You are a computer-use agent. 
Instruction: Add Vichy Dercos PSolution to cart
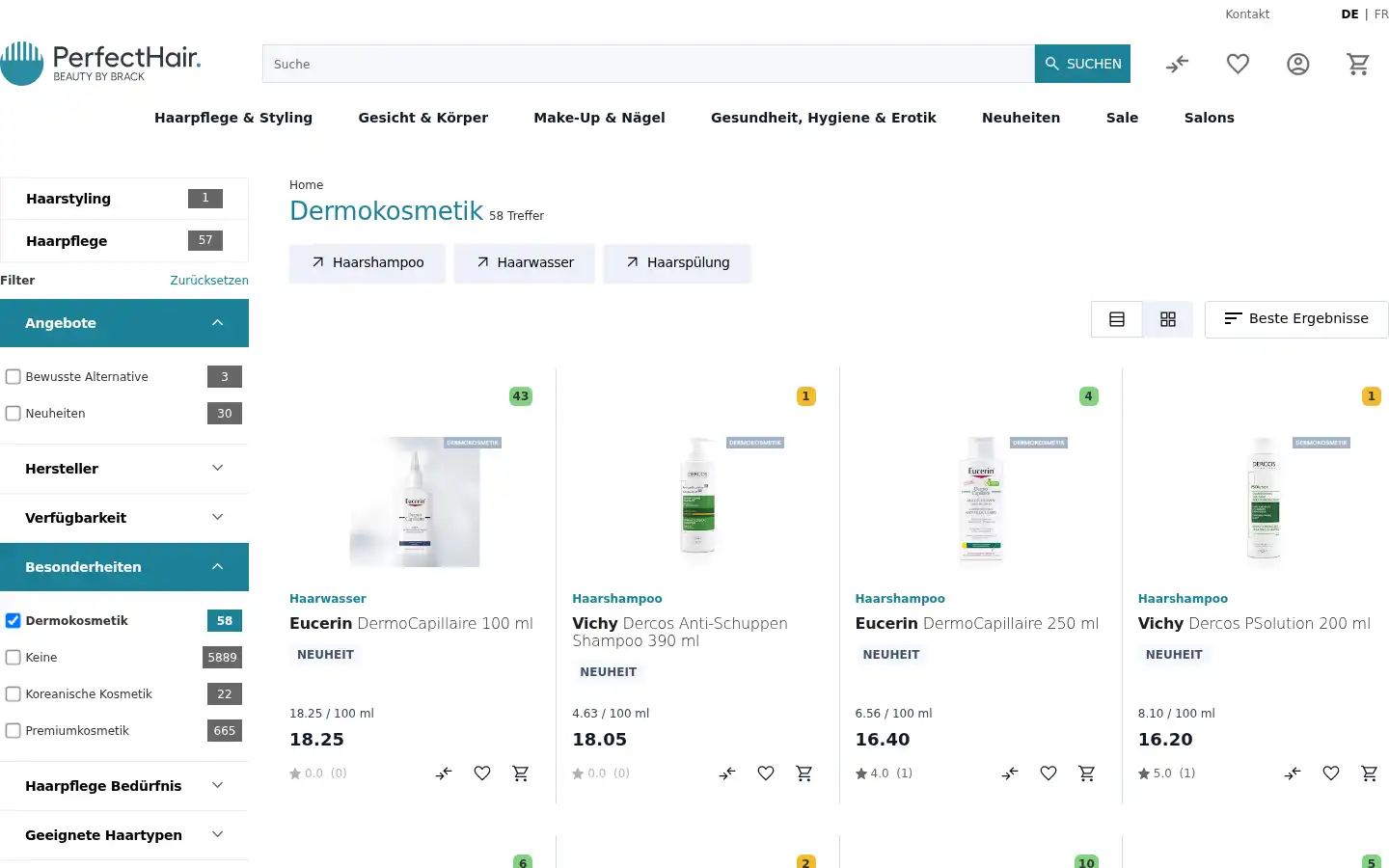(1370, 773)
